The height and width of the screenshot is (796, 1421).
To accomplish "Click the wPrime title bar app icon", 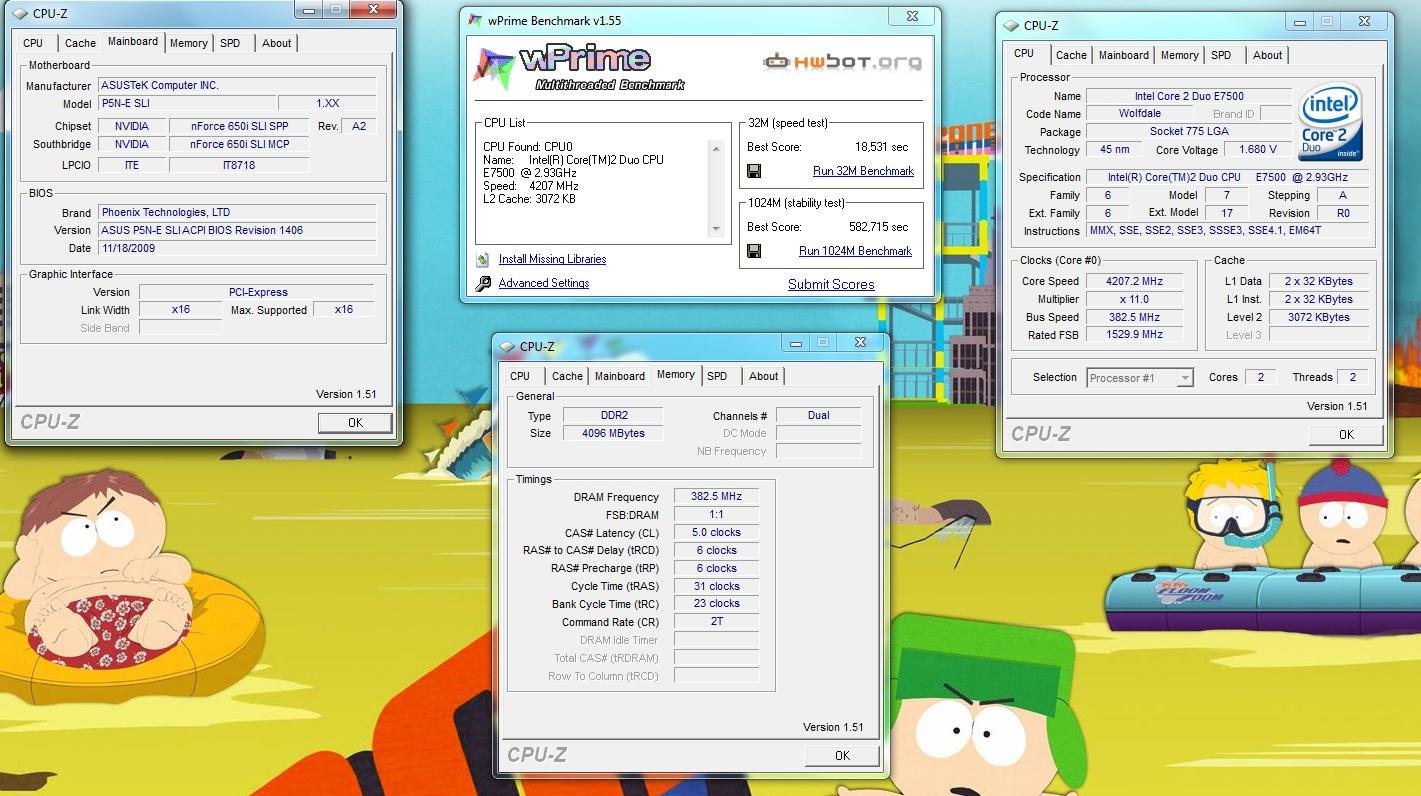I will point(476,20).
